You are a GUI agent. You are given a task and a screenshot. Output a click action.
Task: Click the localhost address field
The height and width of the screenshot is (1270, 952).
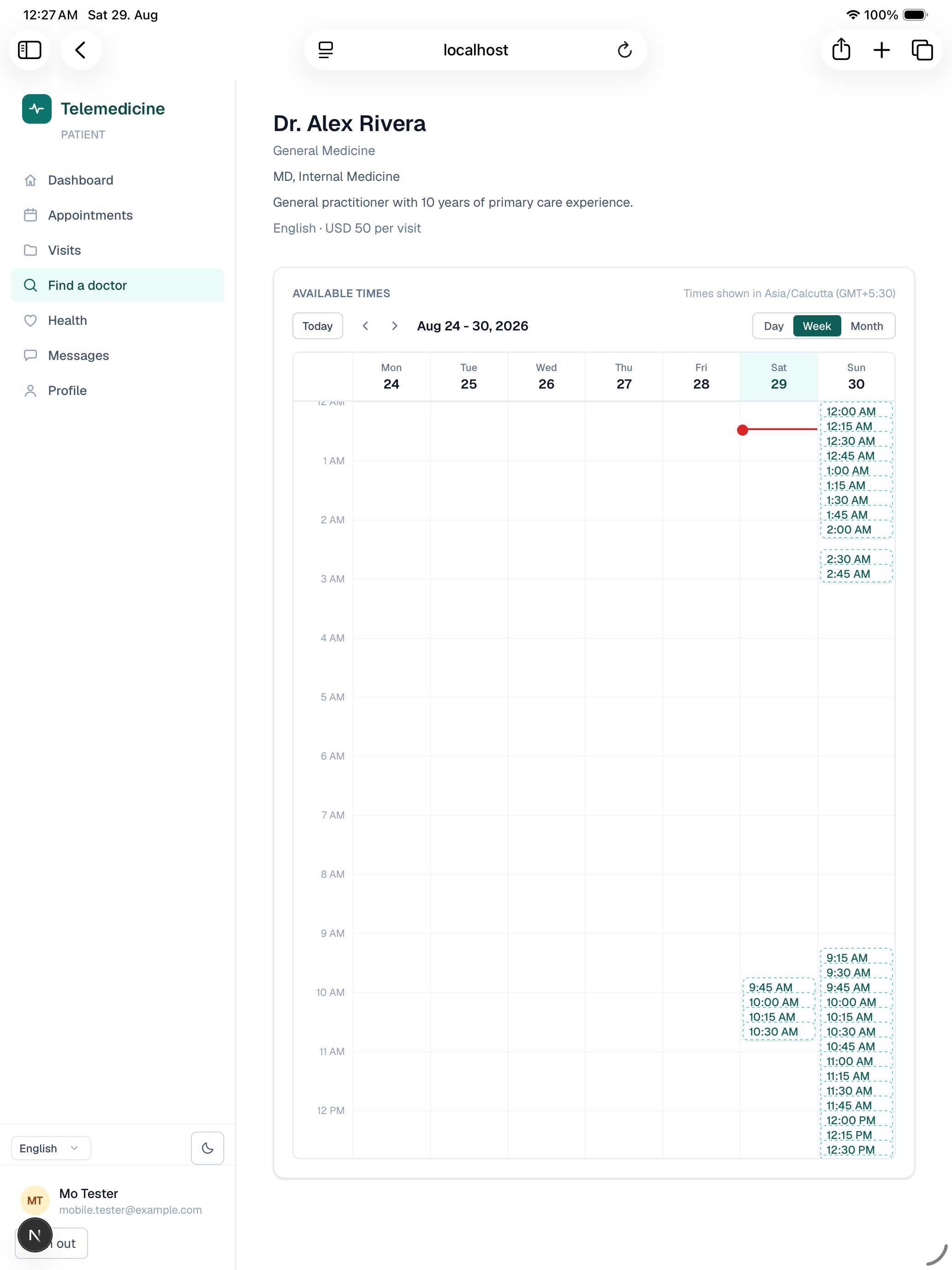pos(475,50)
